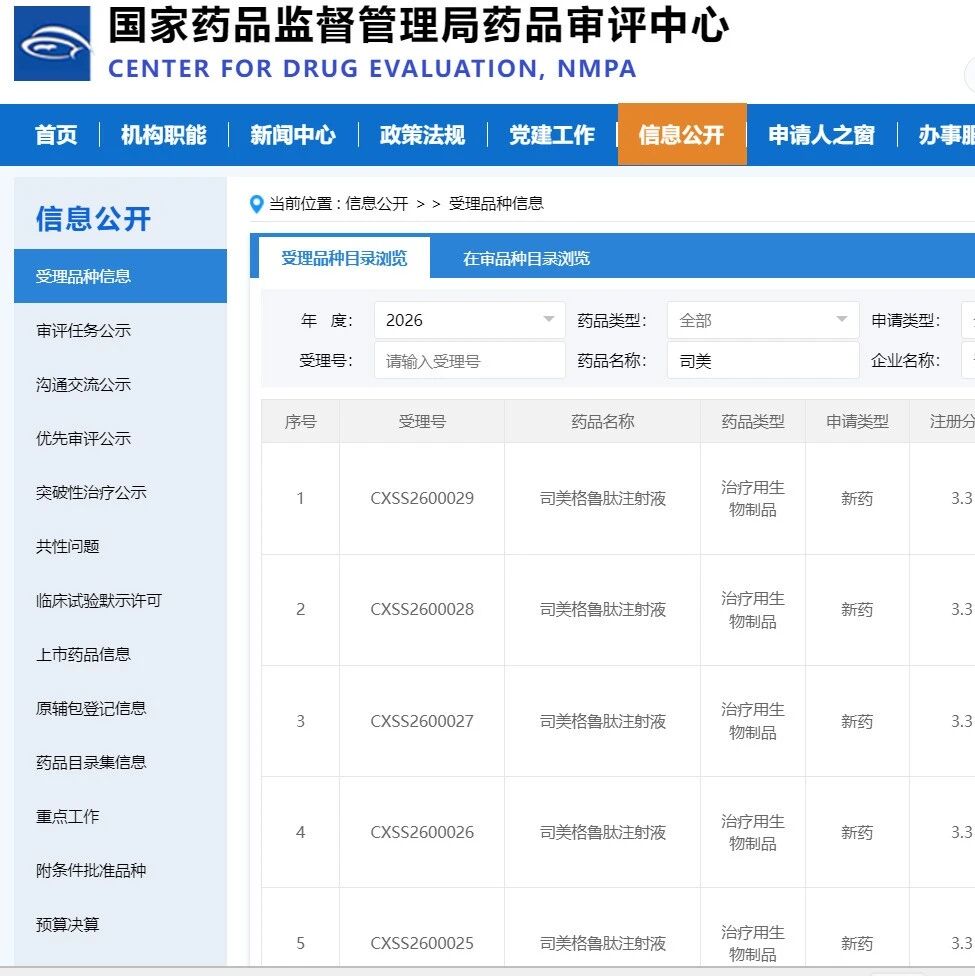This screenshot has height=976, width=975.
Task: Click the NMPA drug center logo
Action: pyautogui.click(x=52, y=44)
